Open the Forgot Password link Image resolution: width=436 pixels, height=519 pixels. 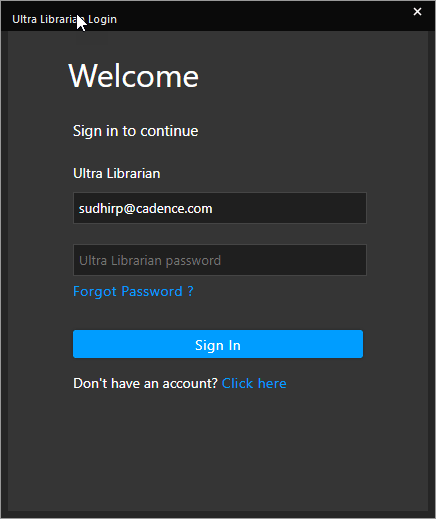133,291
